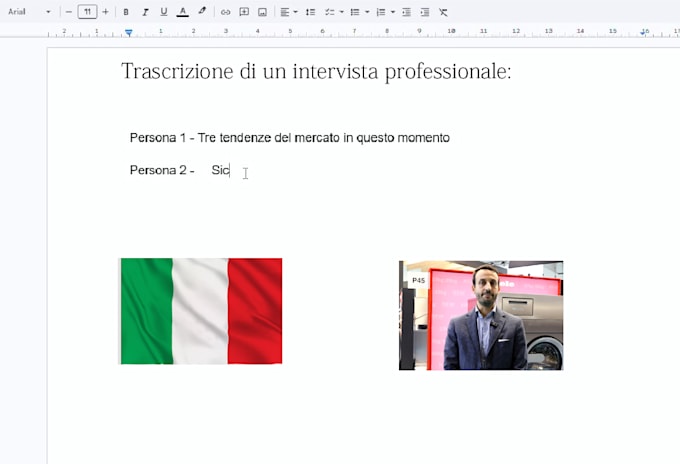Toggle underline formatting
The image size is (680, 464).
163,12
